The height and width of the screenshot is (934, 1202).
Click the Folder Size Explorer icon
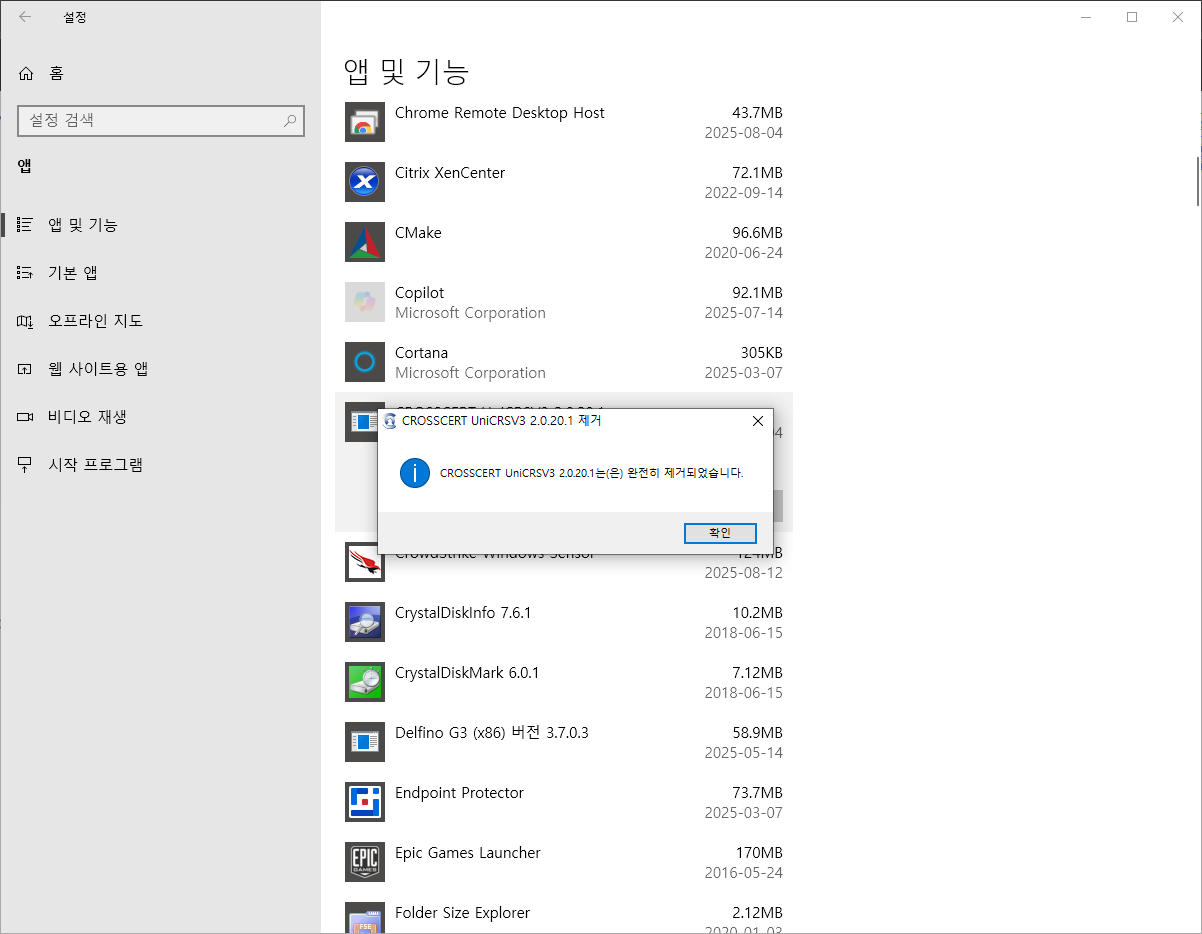tap(364, 918)
